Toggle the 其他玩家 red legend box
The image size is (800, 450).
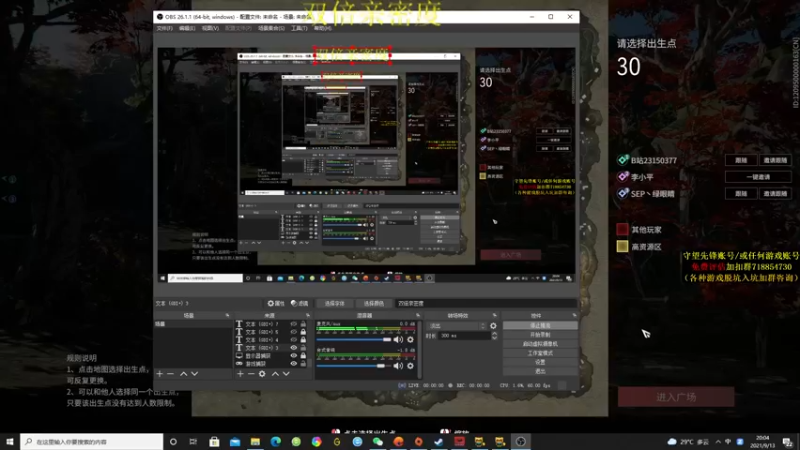(622, 230)
